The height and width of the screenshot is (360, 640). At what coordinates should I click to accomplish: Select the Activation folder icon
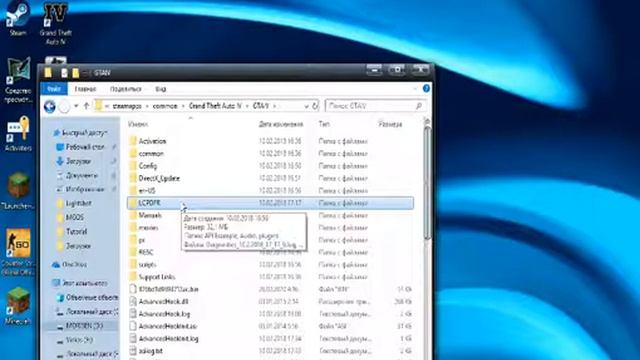pyautogui.click(x=133, y=141)
